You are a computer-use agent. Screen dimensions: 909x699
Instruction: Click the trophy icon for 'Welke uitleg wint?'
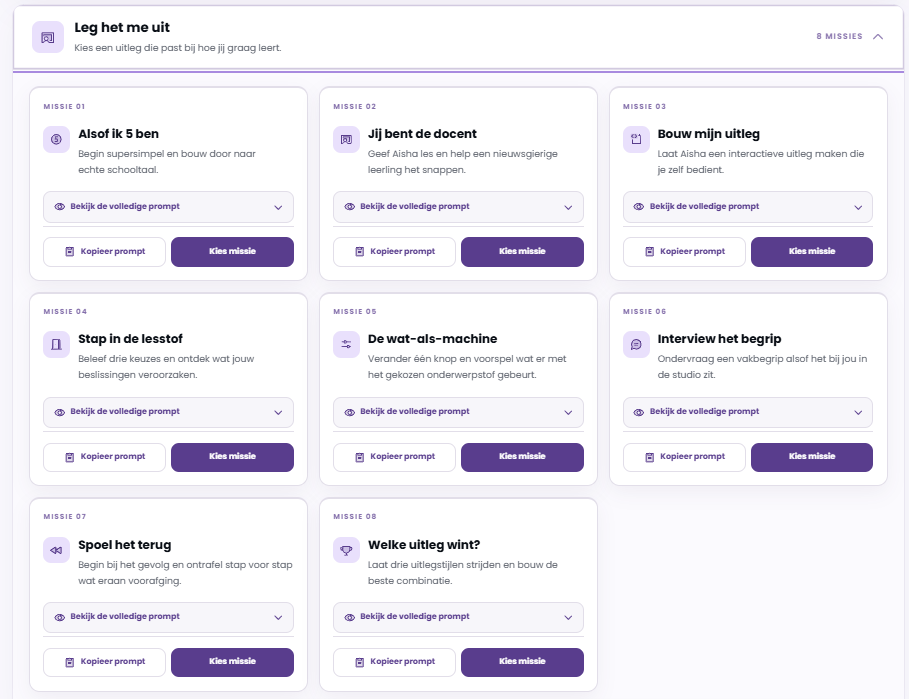coord(346,551)
